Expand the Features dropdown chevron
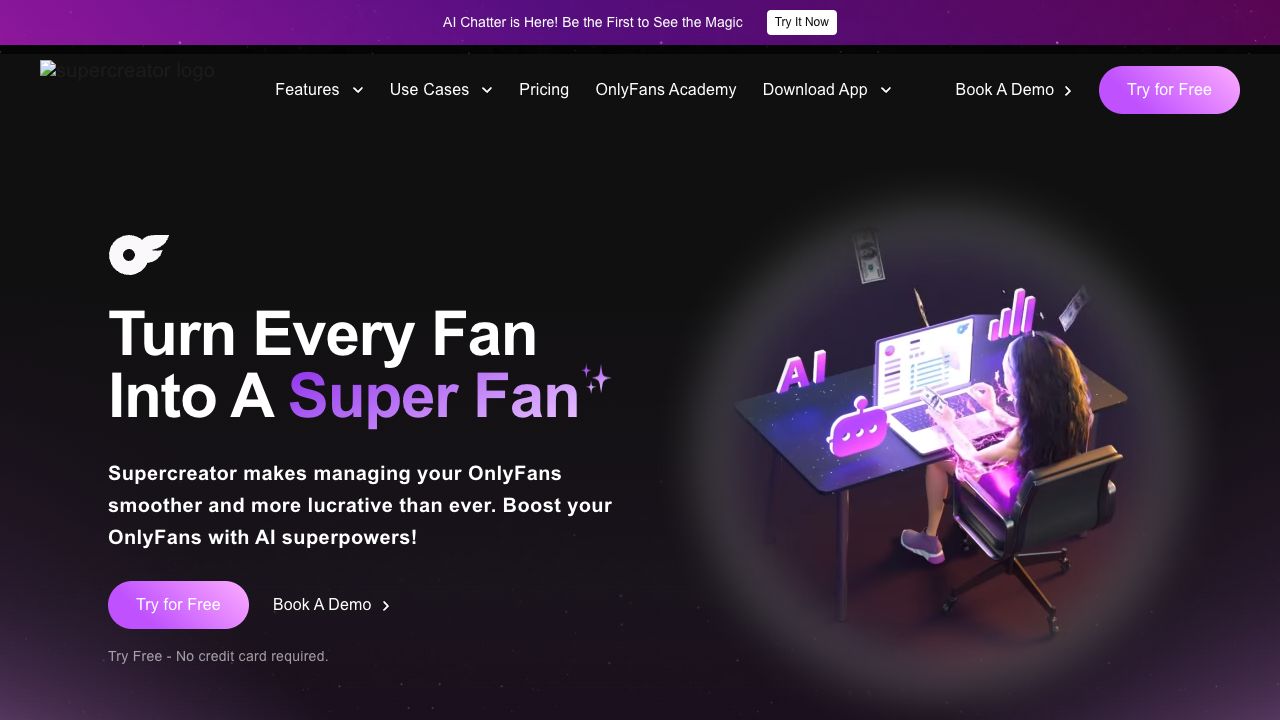 point(357,90)
